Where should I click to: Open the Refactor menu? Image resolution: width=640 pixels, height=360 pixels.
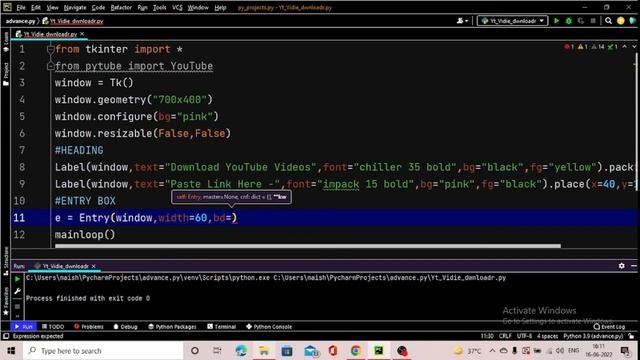tap(121, 7)
